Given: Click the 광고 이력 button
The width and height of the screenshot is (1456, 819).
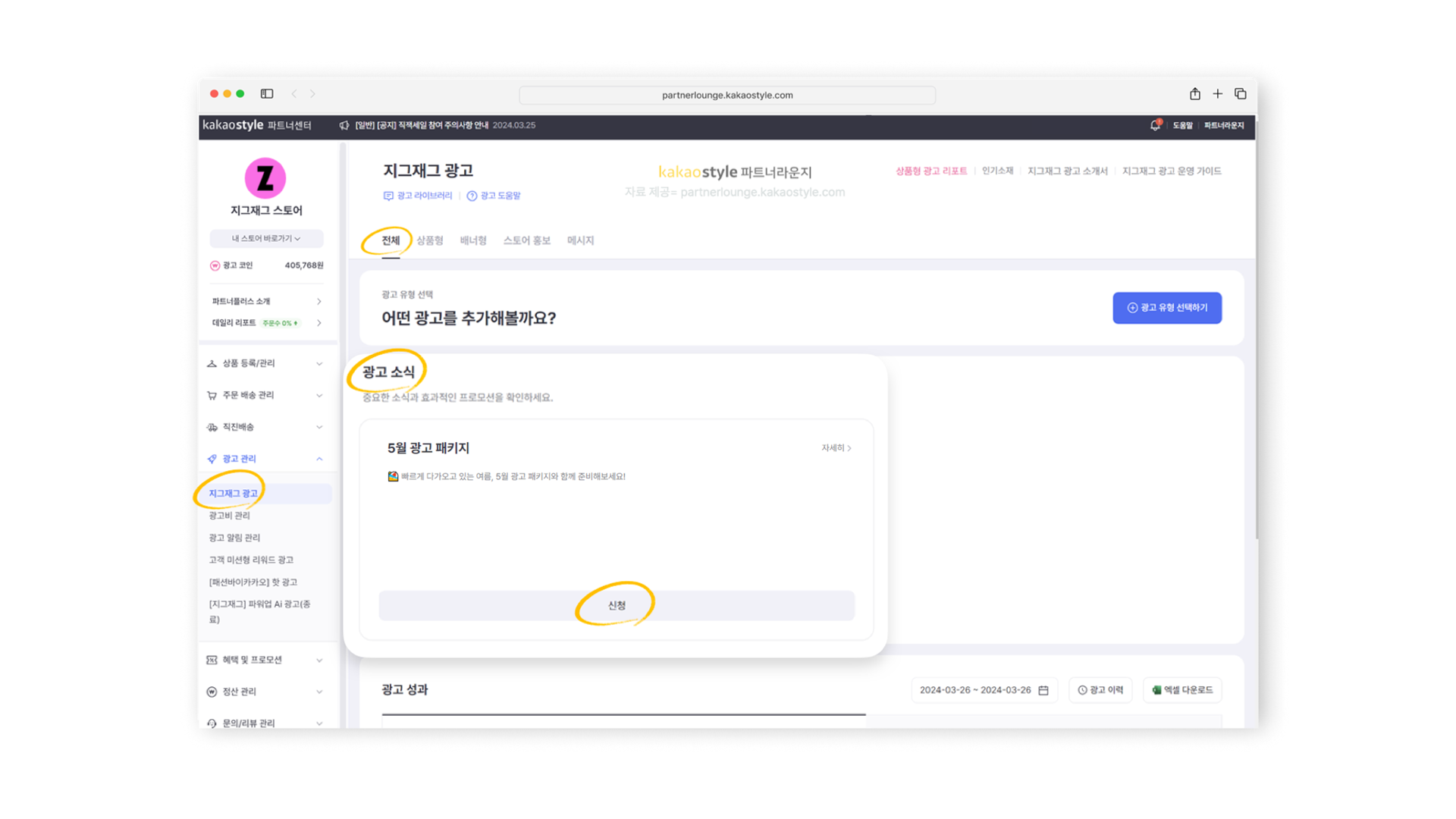Looking at the screenshot, I should (1100, 690).
